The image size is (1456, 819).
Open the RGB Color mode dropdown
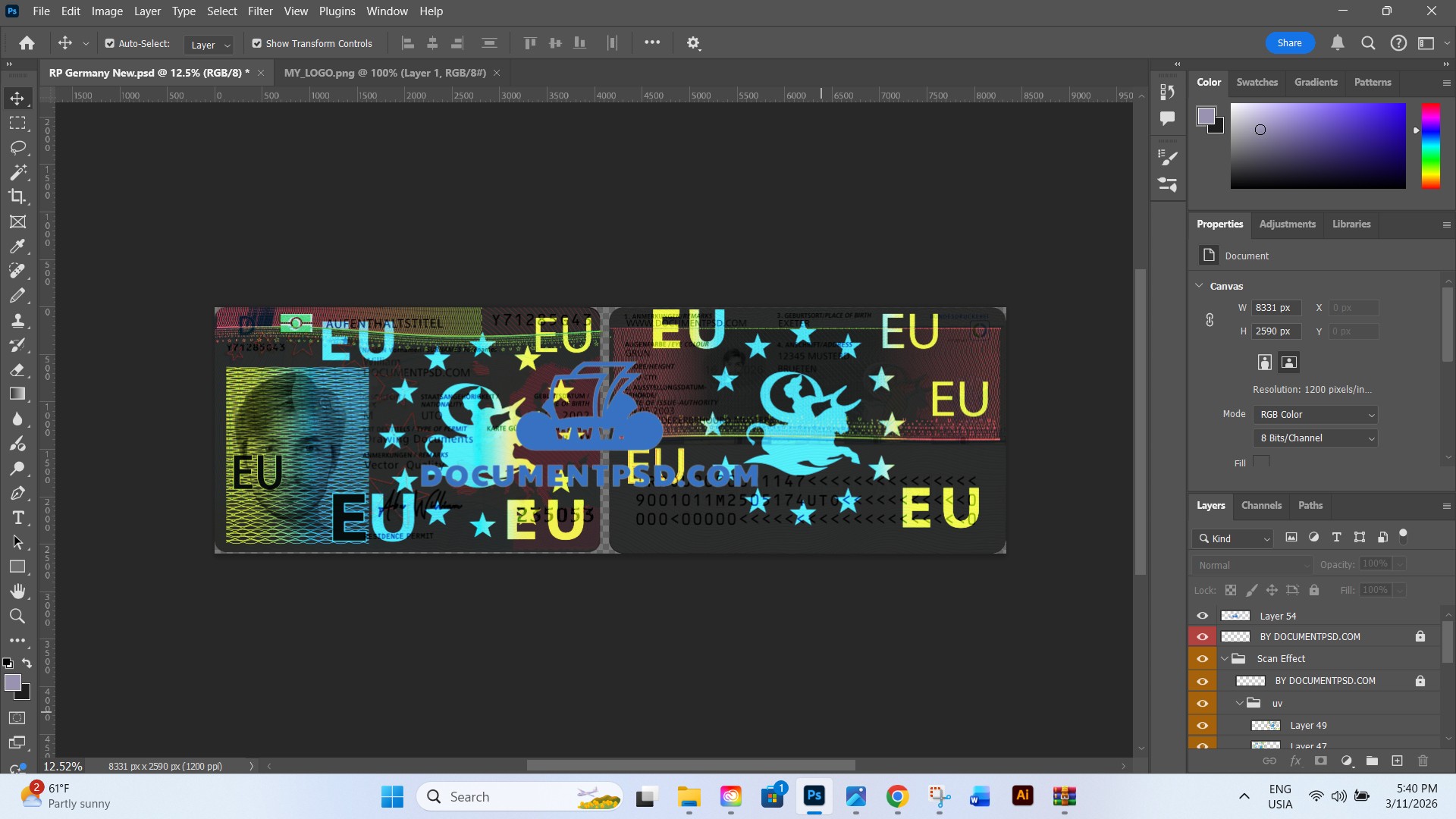[1316, 415]
